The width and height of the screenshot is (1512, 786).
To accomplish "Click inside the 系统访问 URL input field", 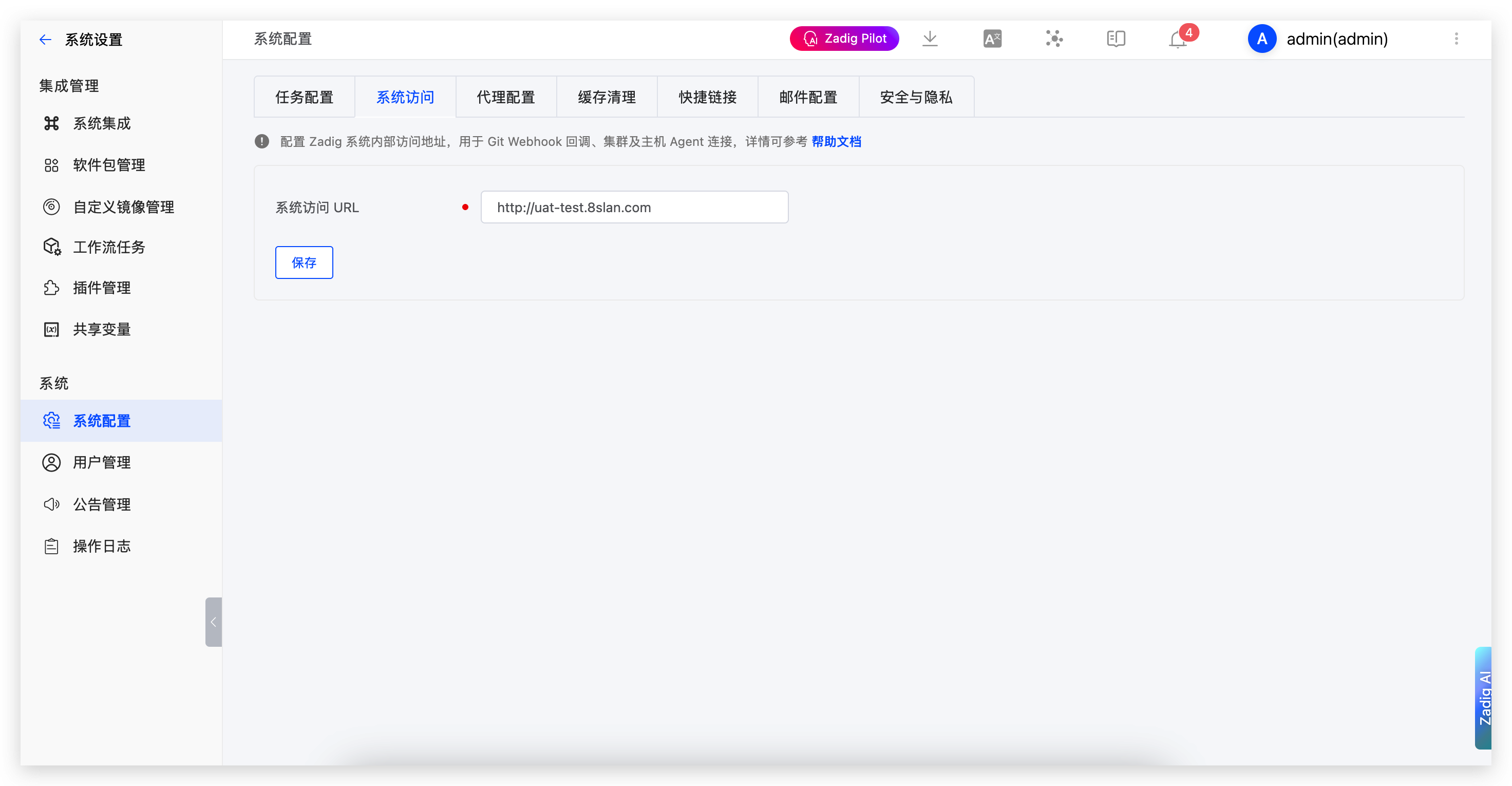I will pos(634,207).
